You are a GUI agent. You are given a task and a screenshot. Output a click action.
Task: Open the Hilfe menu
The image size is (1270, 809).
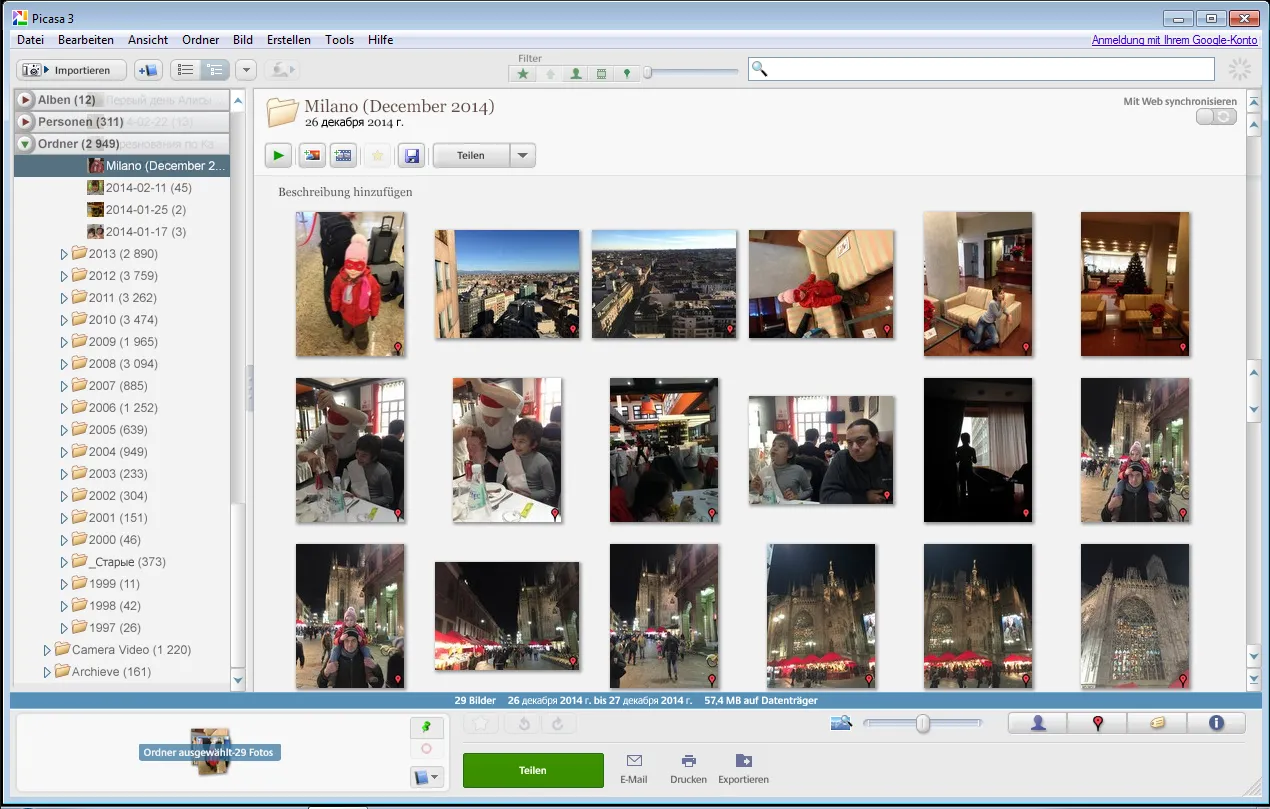point(380,40)
